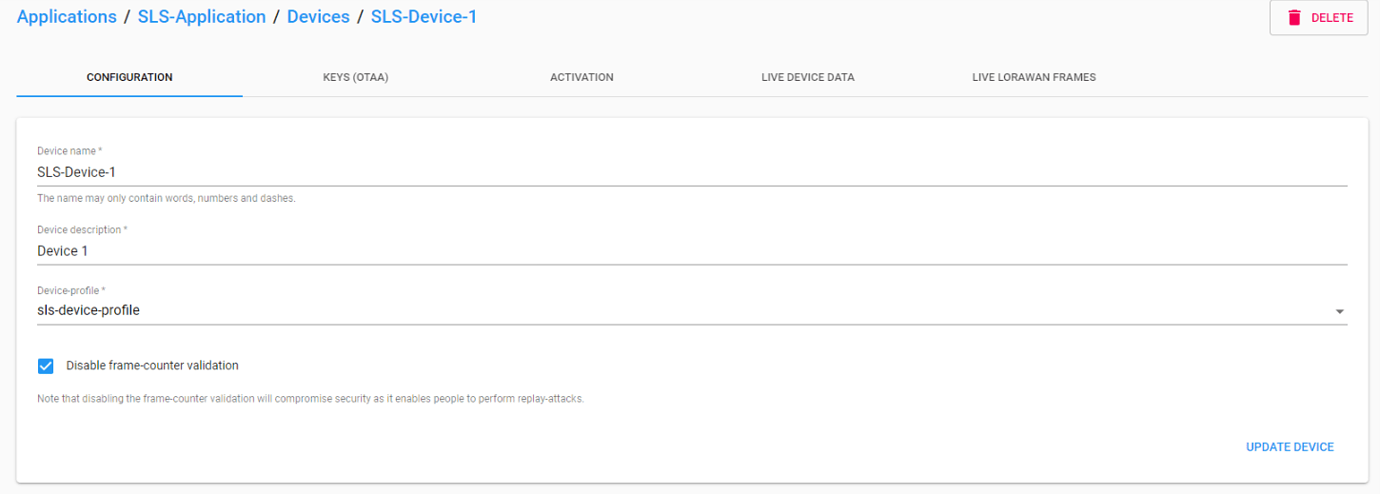Open the Applications breadcrumb link
1380x494 pixels.
[67, 17]
